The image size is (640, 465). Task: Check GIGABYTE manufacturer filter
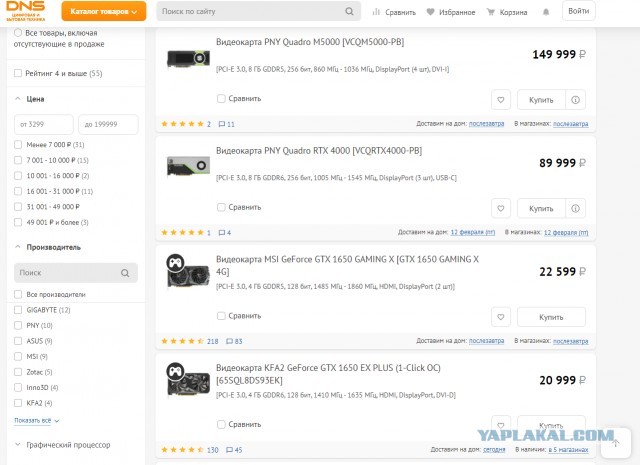pos(18,310)
